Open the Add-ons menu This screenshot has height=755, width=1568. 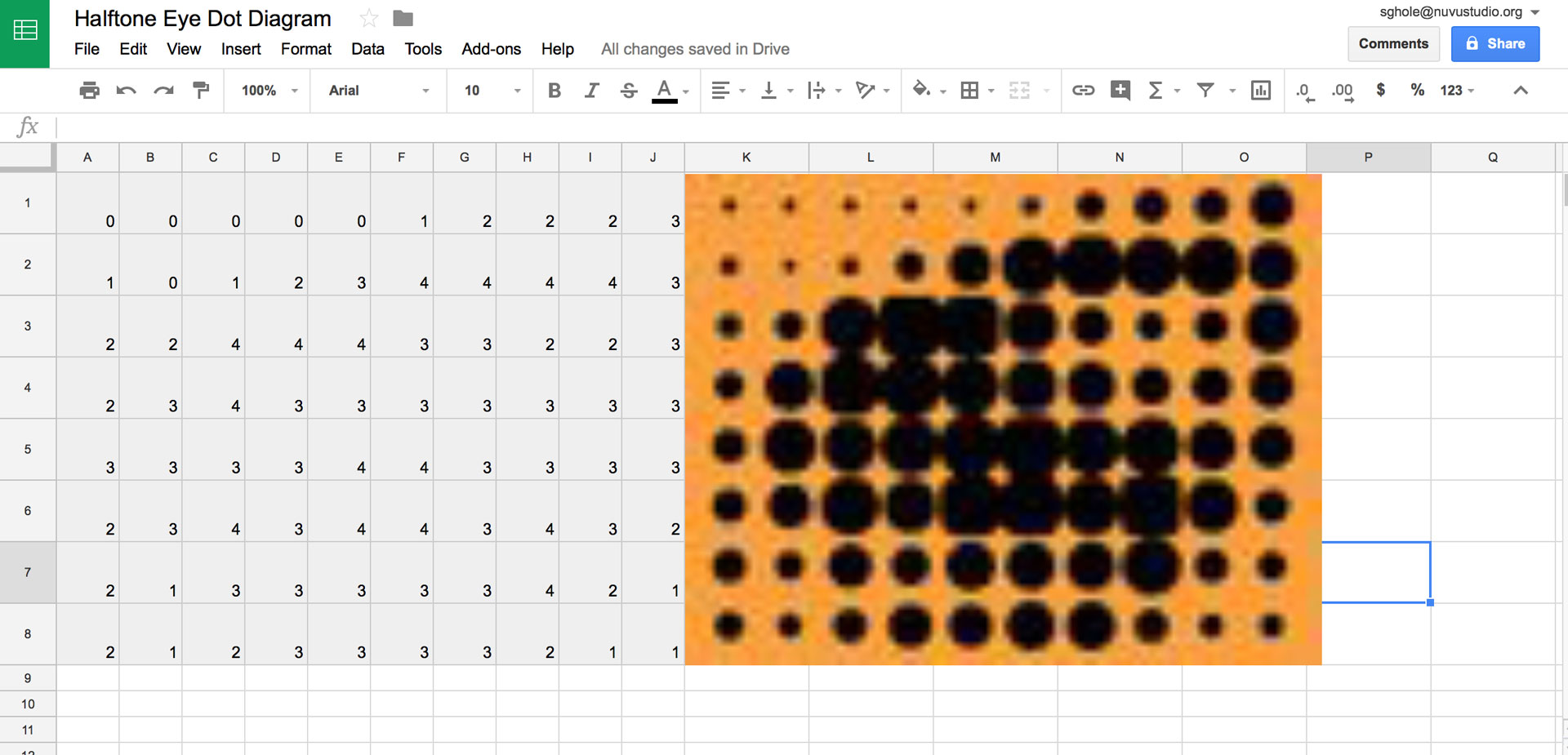(491, 49)
